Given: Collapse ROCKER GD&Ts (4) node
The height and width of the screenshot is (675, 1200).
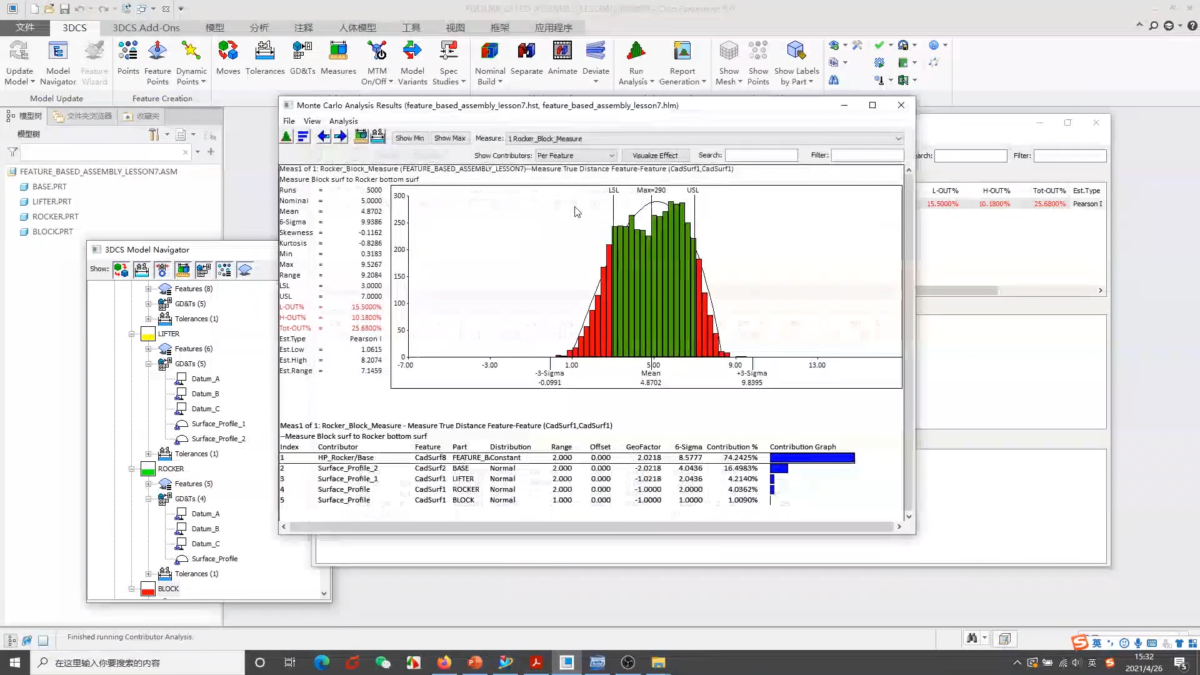Looking at the screenshot, I should tap(148, 499).
